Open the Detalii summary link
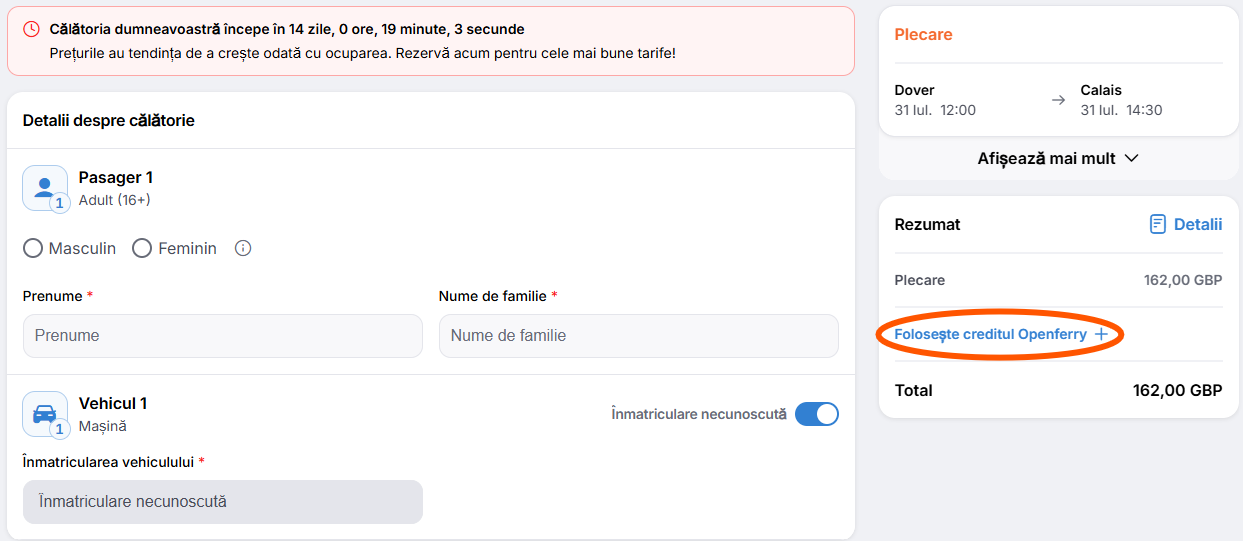 (1185, 224)
